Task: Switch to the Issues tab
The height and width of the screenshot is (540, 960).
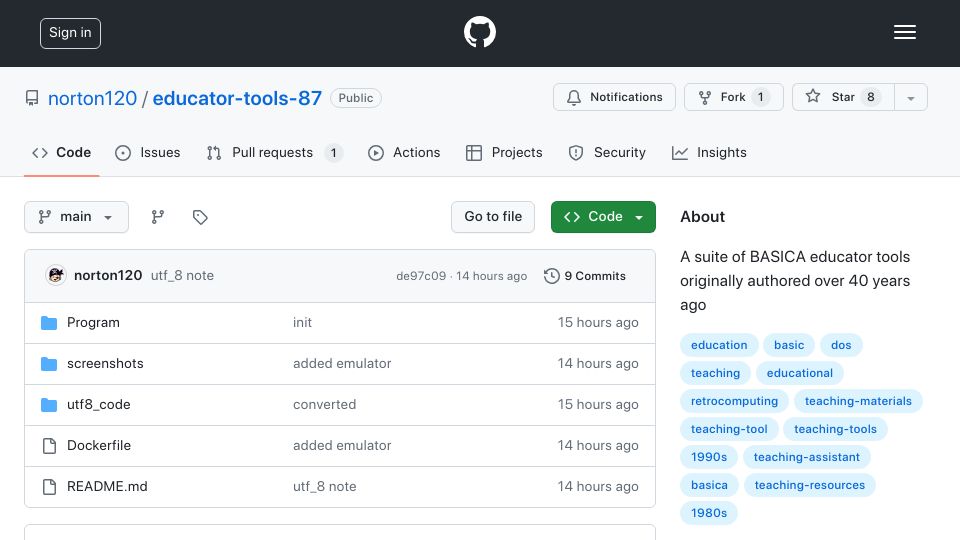Action: click(148, 152)
